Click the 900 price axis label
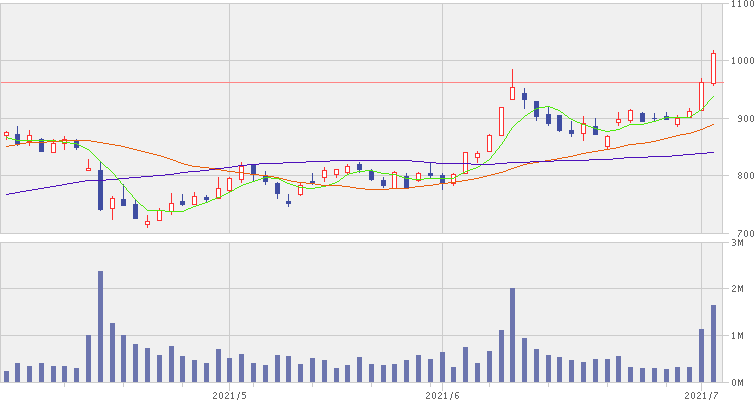 point(740,119)
